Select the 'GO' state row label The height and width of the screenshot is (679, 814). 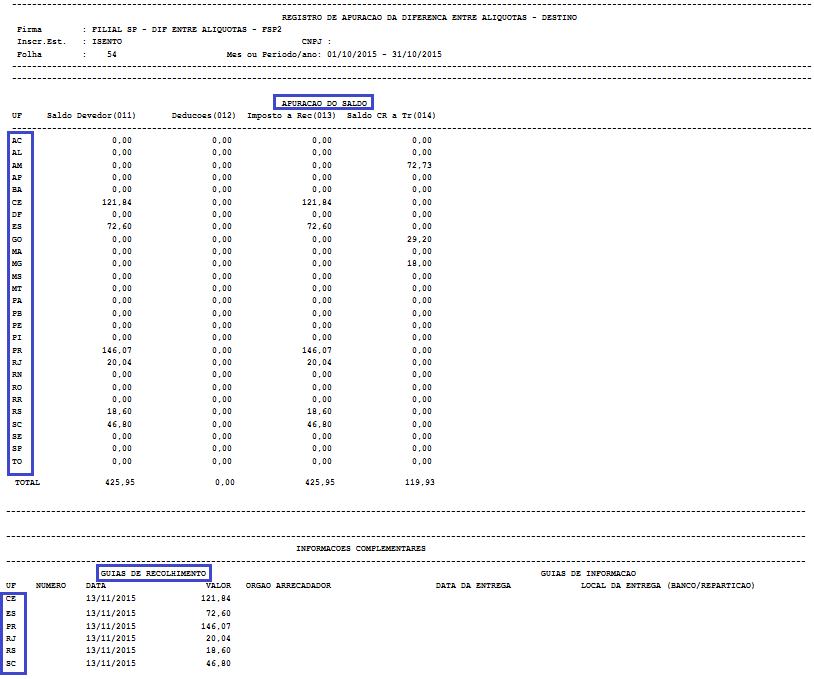coord(17,239)
